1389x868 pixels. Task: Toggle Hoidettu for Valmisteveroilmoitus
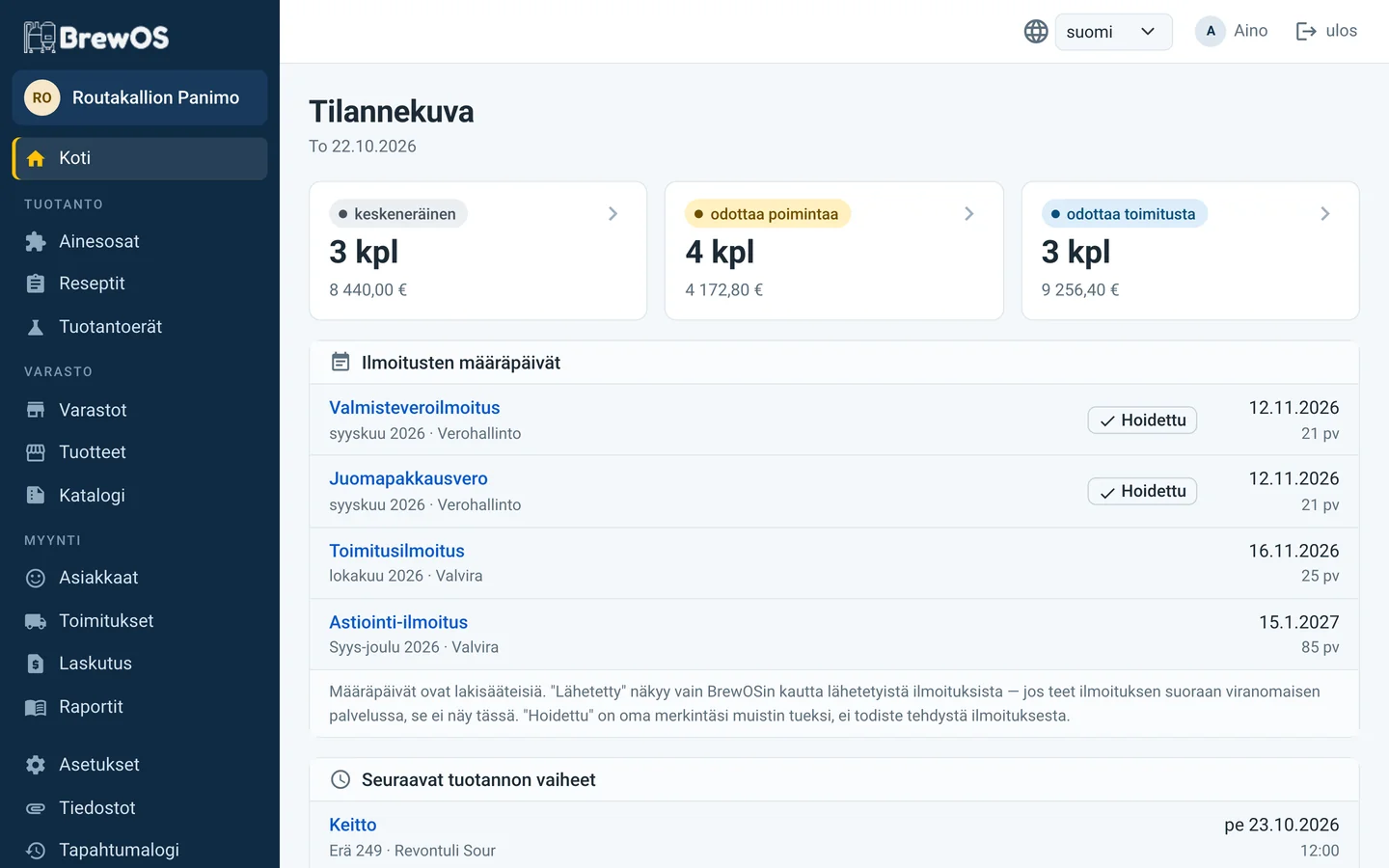pos(1142,420)
